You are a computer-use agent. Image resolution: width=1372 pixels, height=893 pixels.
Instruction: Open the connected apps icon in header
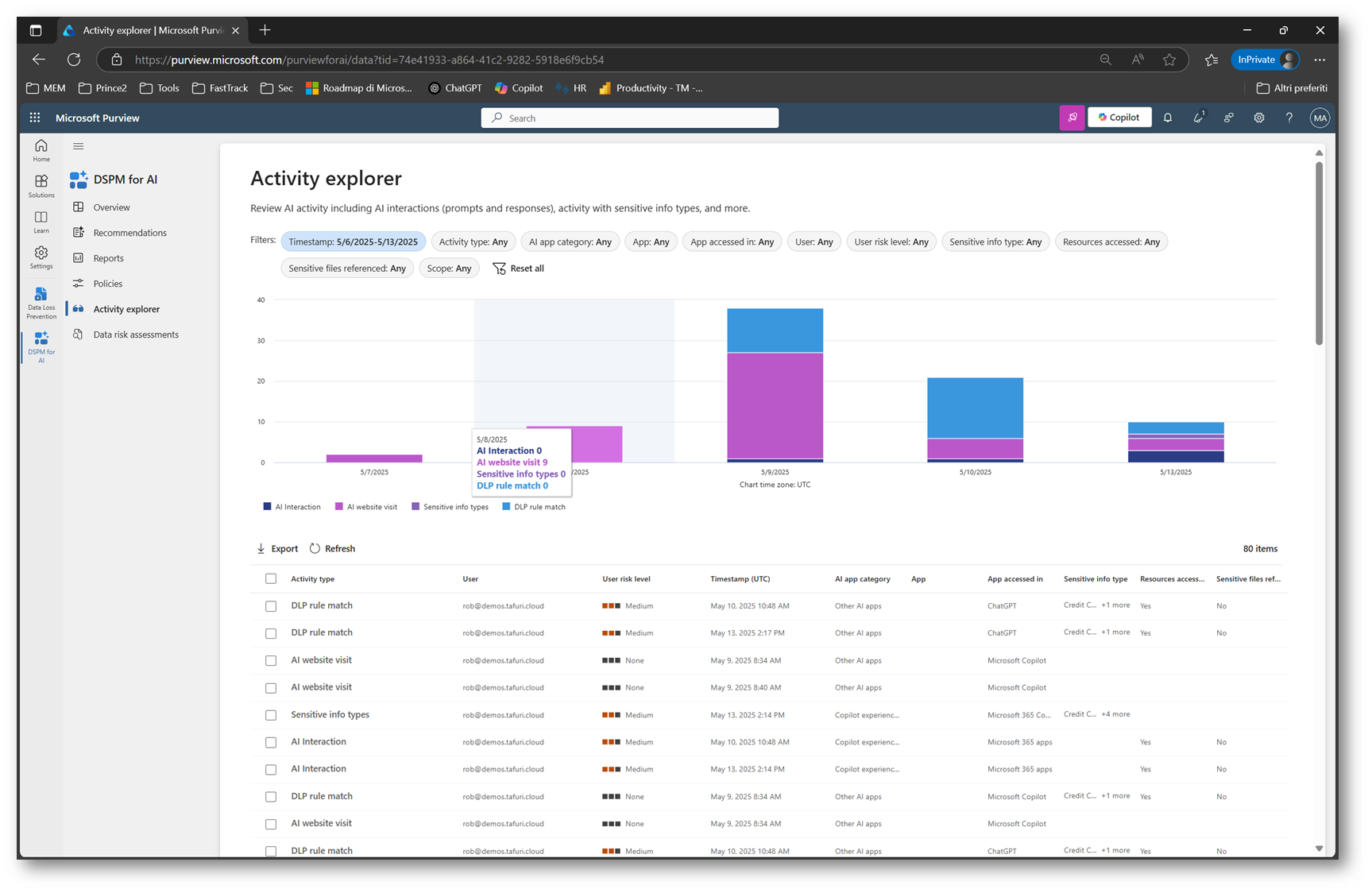click(x=1228, y=118)
